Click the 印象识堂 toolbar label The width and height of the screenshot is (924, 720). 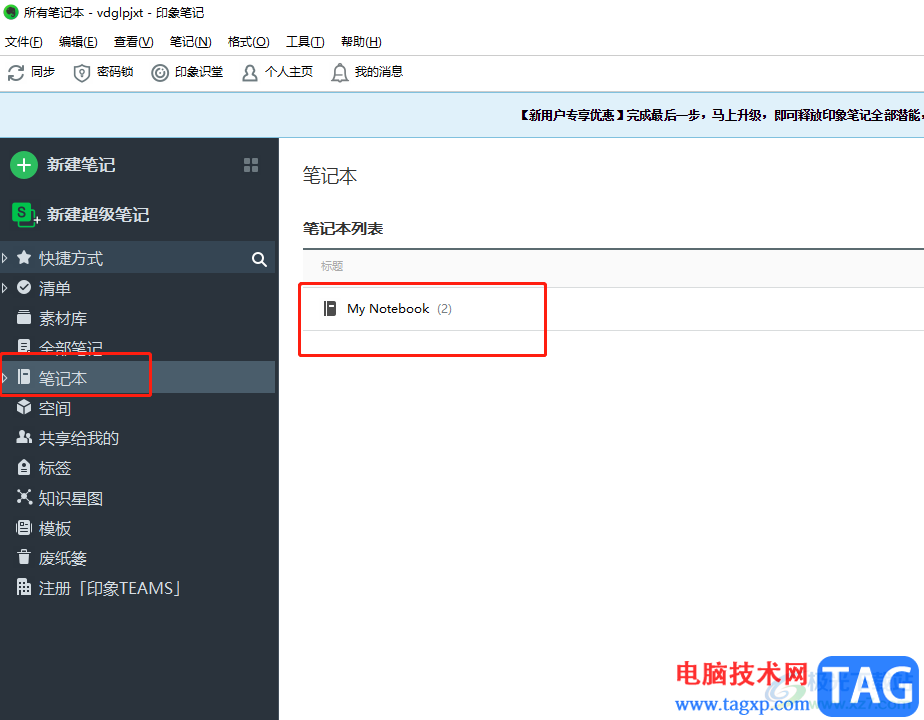click(199, 72)
